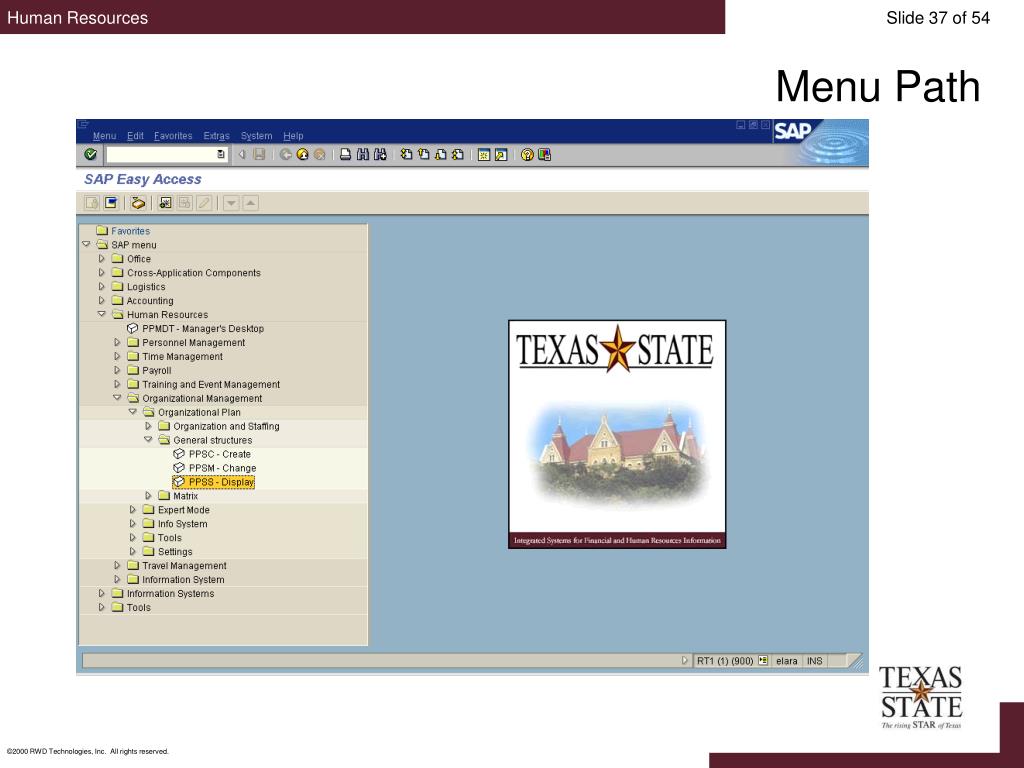
Task: Expand the Training and Event Management folder
Action: coord(117,384)
